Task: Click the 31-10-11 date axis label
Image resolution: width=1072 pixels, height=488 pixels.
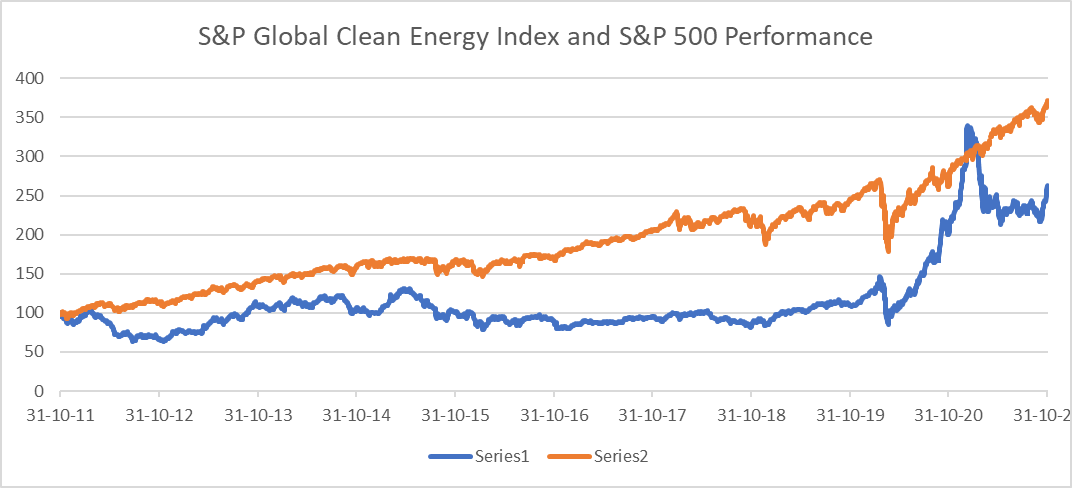Action: tap(61, 414)
